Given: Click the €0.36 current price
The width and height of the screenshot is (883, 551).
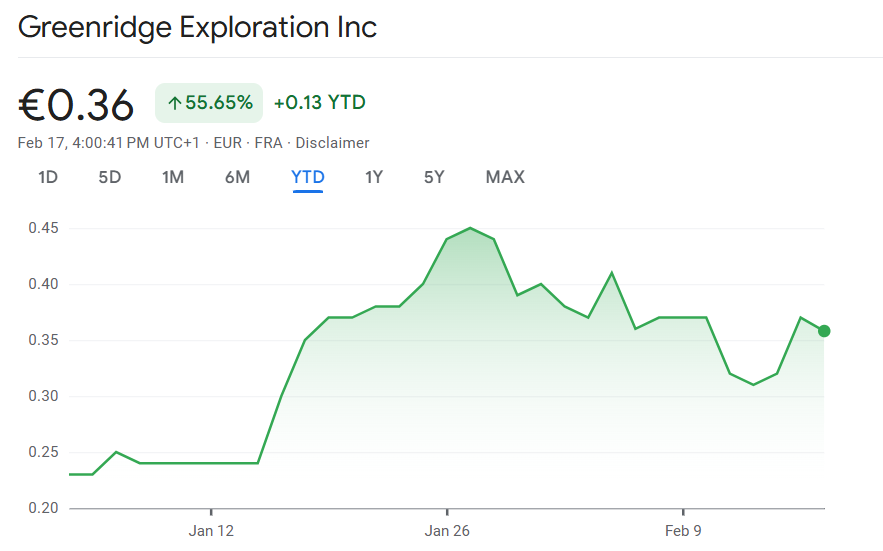Looking at the screenshot, I should 76,104.
